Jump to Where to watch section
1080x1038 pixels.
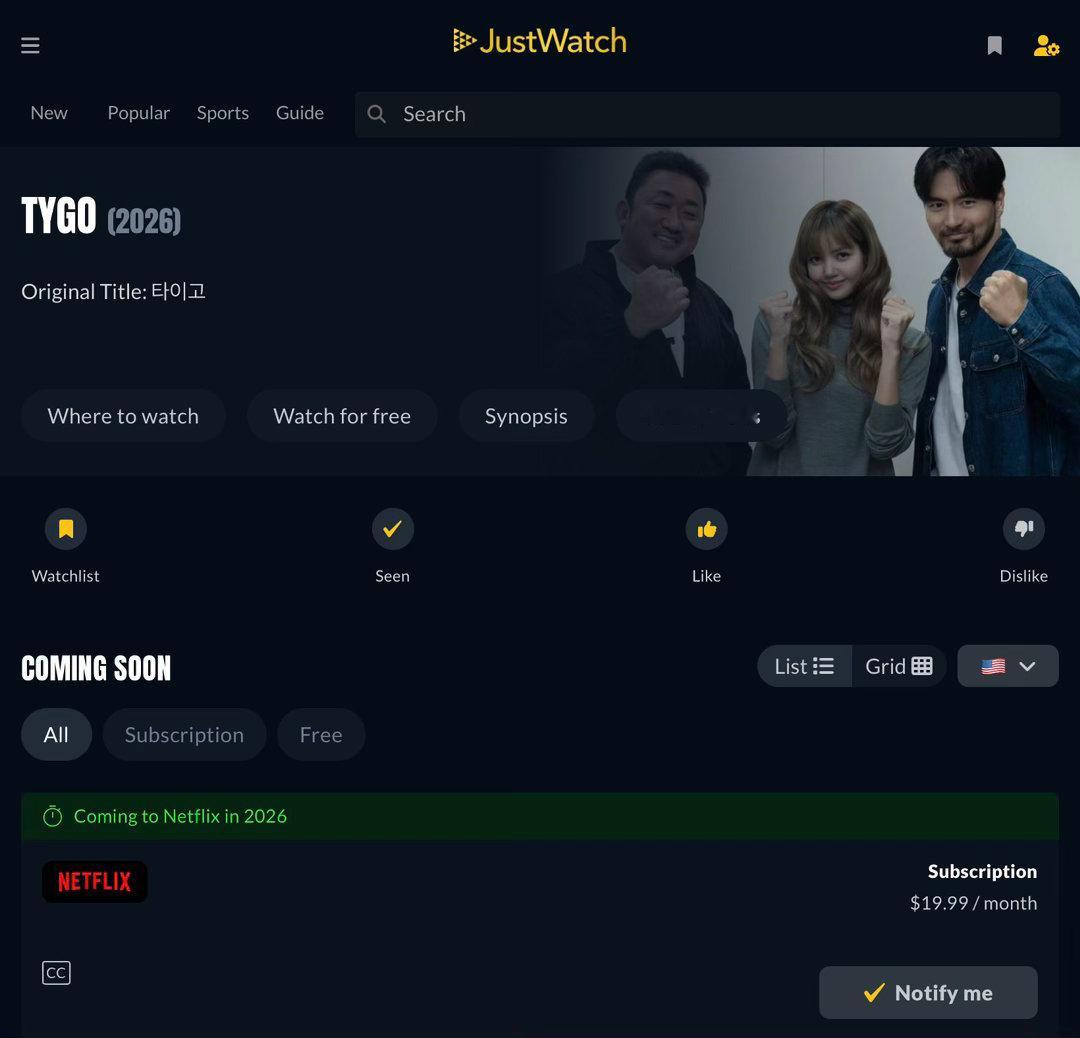[x=123, y=416]
